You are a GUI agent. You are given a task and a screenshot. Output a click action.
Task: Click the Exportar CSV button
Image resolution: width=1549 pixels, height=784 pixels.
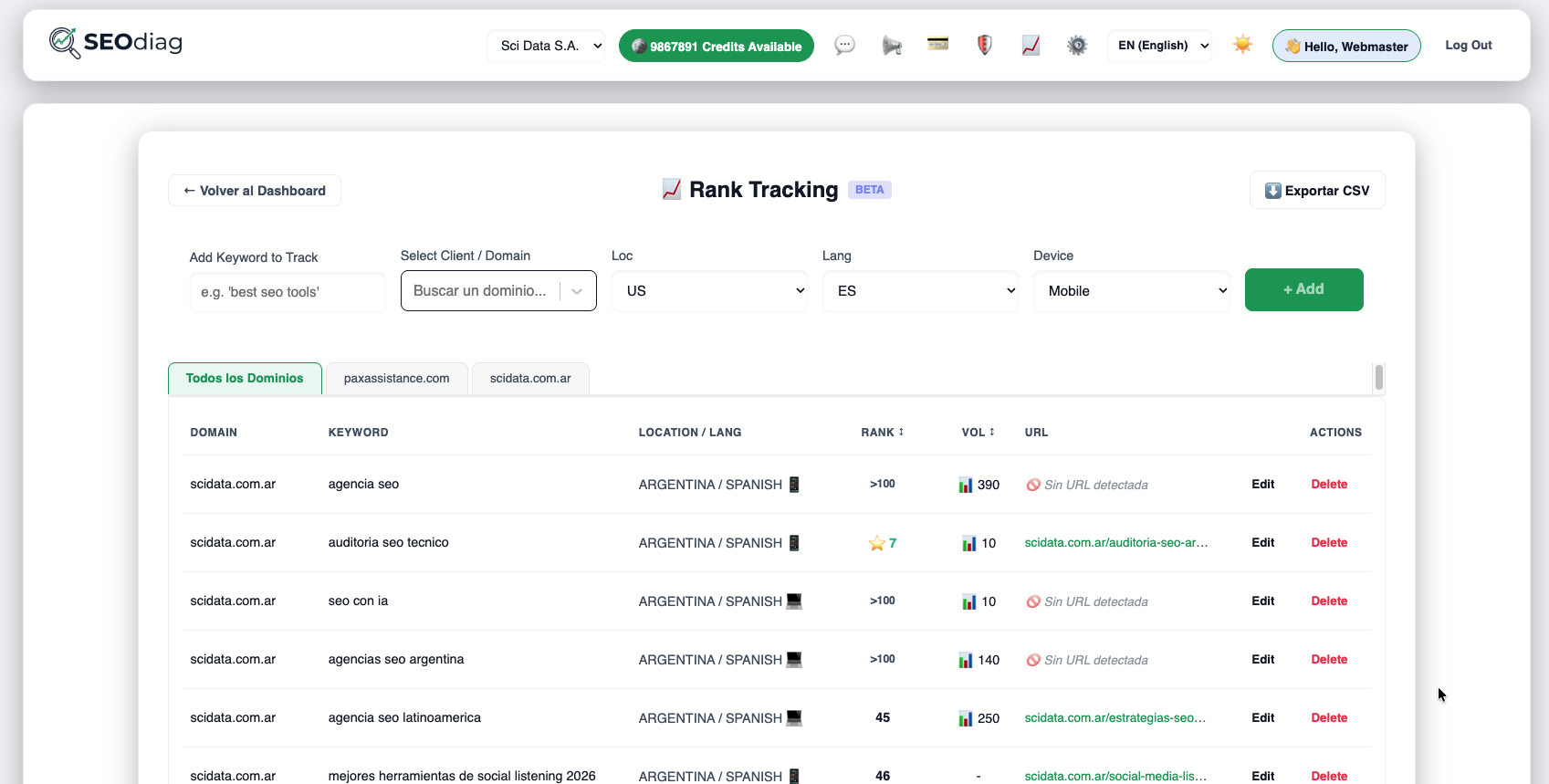tap(1317, 191)
